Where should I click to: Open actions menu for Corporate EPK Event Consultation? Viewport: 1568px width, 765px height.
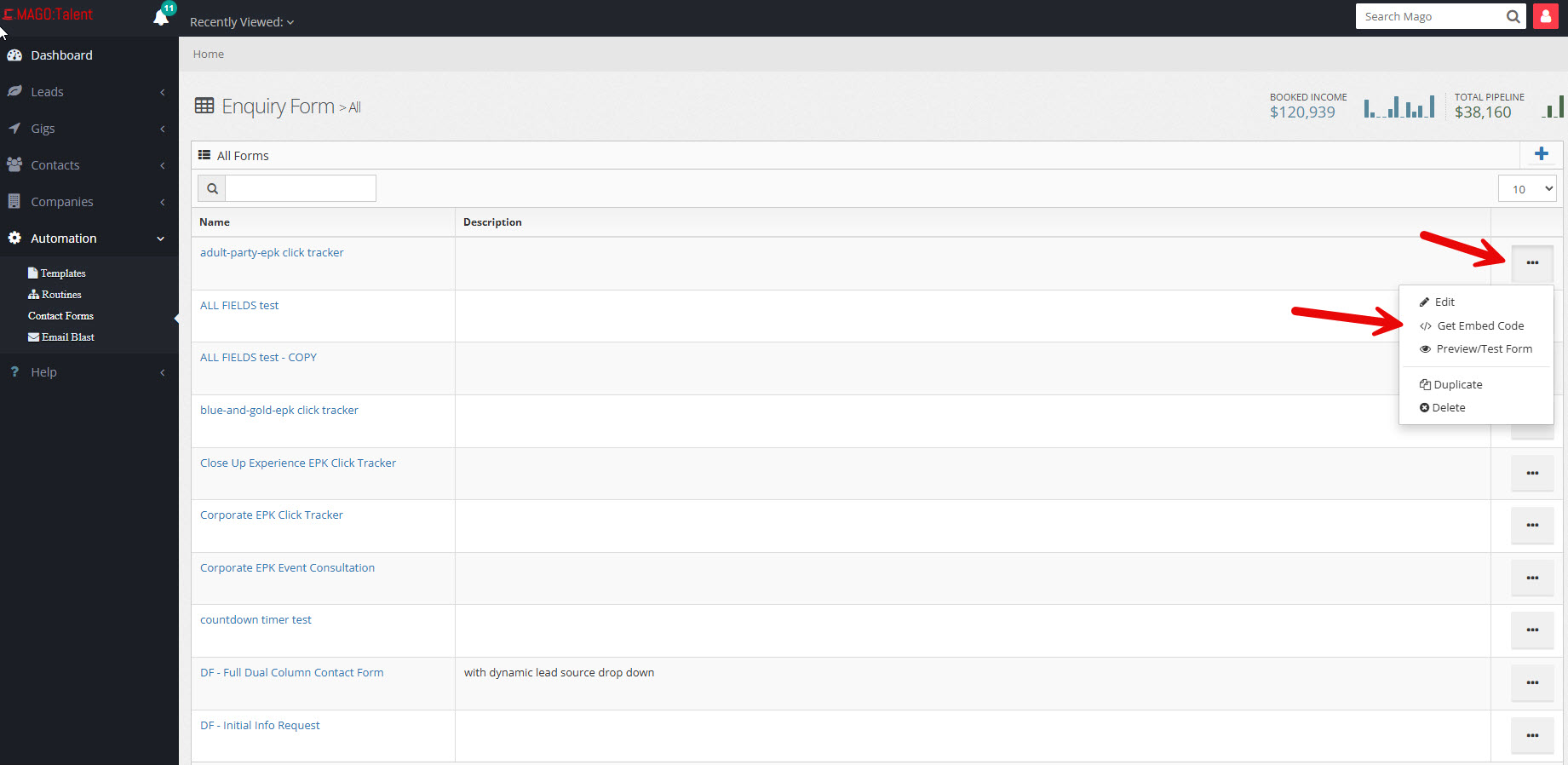(1532, 578)
